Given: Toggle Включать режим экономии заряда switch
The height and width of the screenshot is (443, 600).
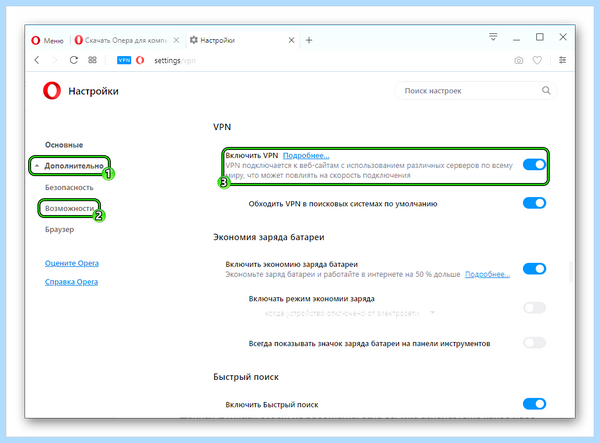Looking at the screenshot, I should 534,308.
